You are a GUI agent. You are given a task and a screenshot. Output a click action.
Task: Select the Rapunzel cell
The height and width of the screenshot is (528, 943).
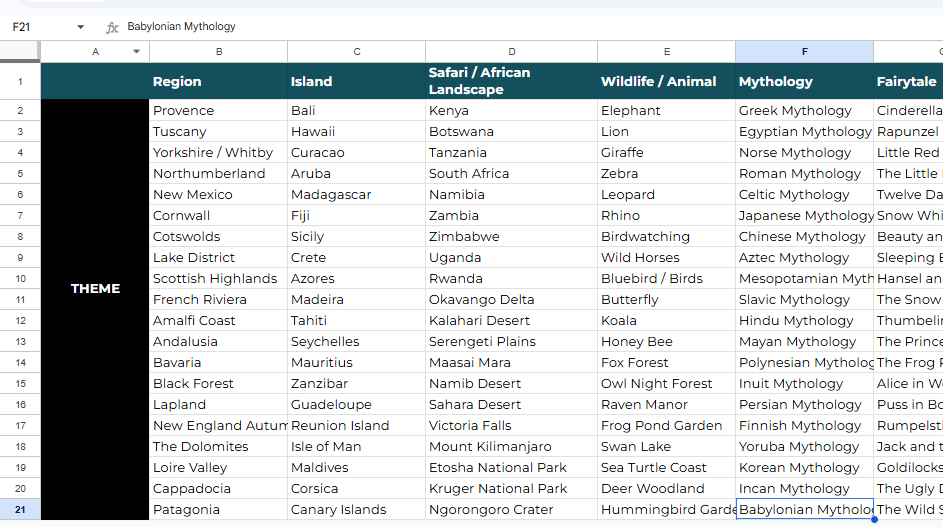click(908, 131)
